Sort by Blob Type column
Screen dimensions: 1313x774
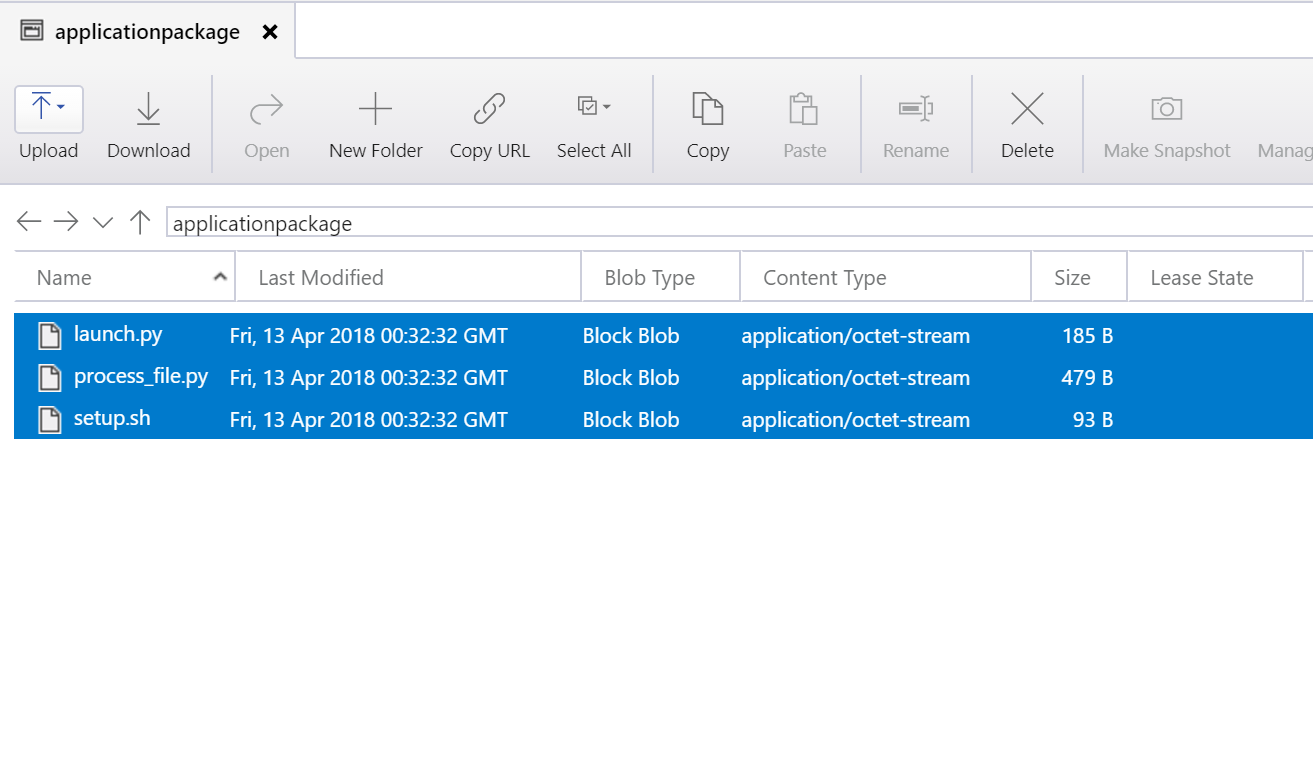click(x=661, y=278)
